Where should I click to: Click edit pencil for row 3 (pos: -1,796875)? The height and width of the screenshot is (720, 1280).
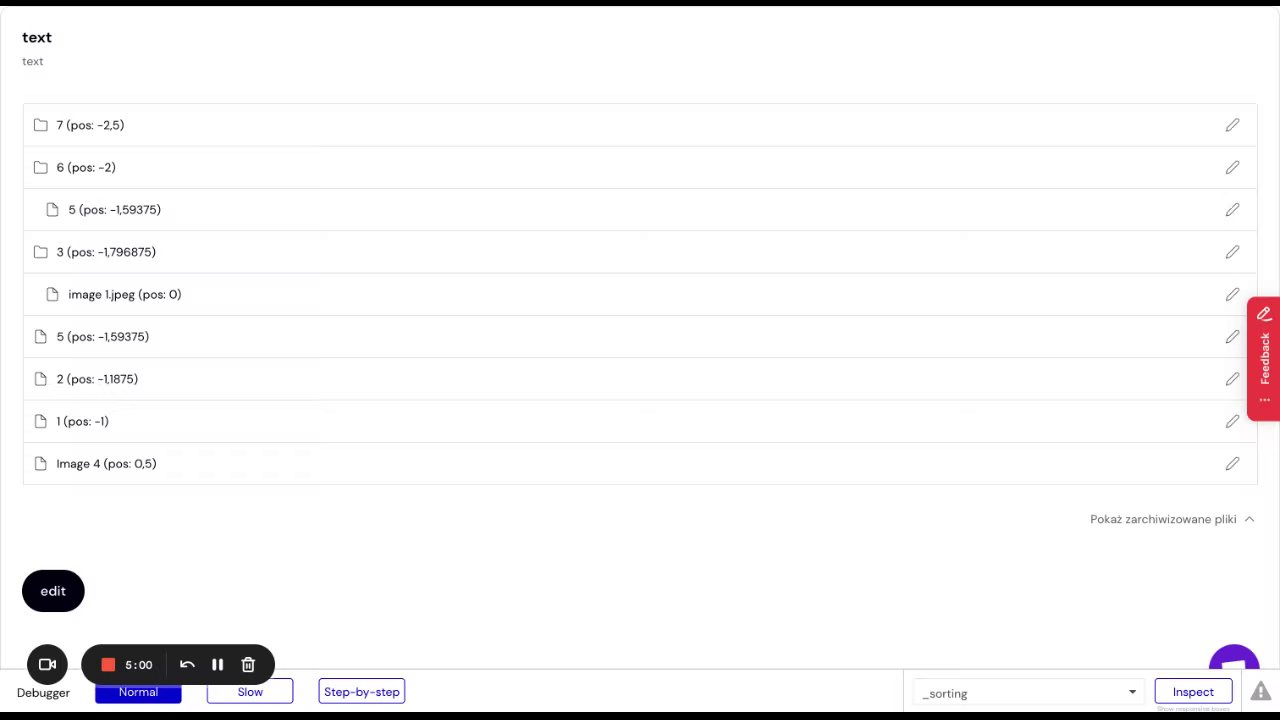click(1232, 252)
